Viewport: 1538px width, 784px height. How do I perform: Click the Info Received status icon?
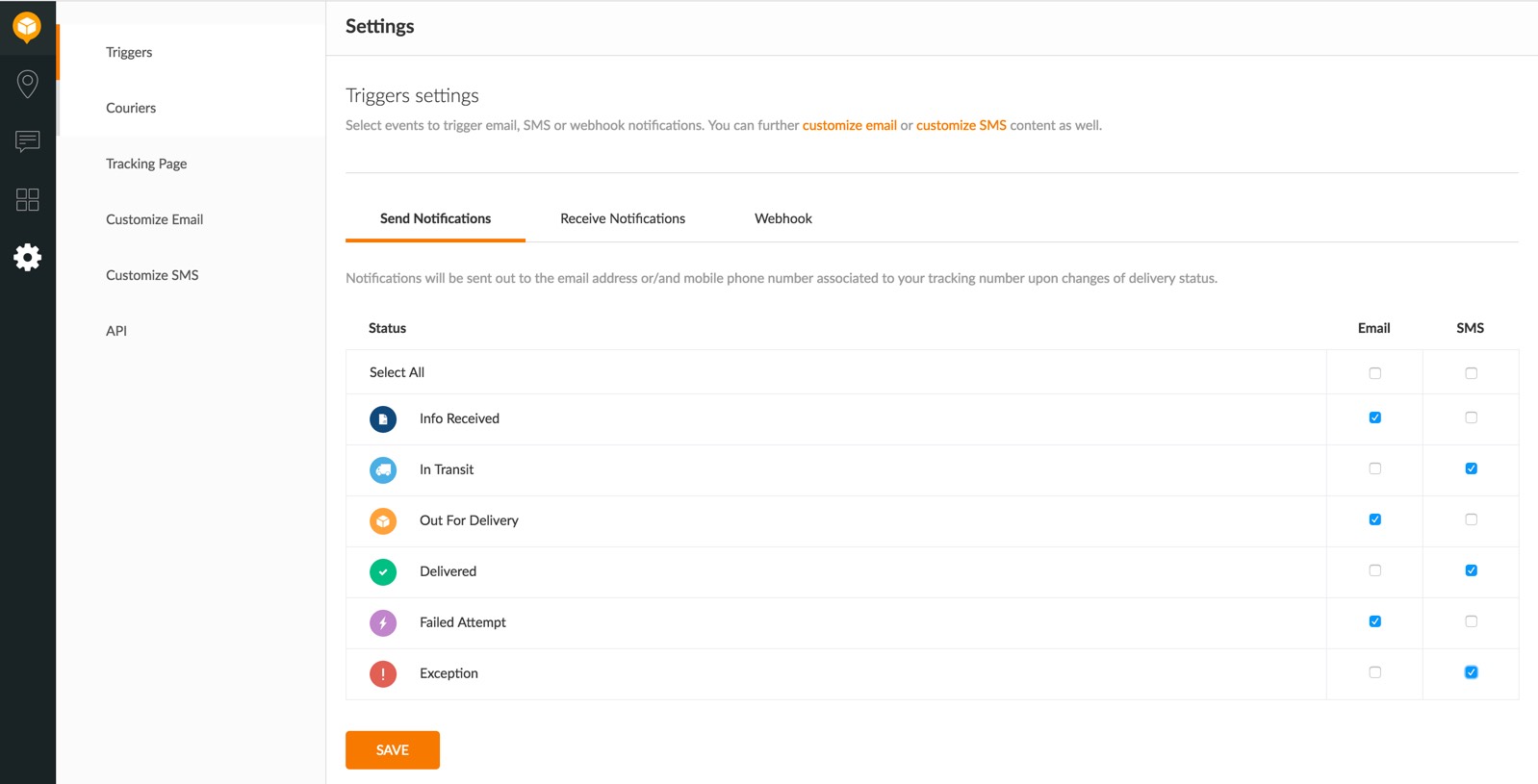(383, 419)
